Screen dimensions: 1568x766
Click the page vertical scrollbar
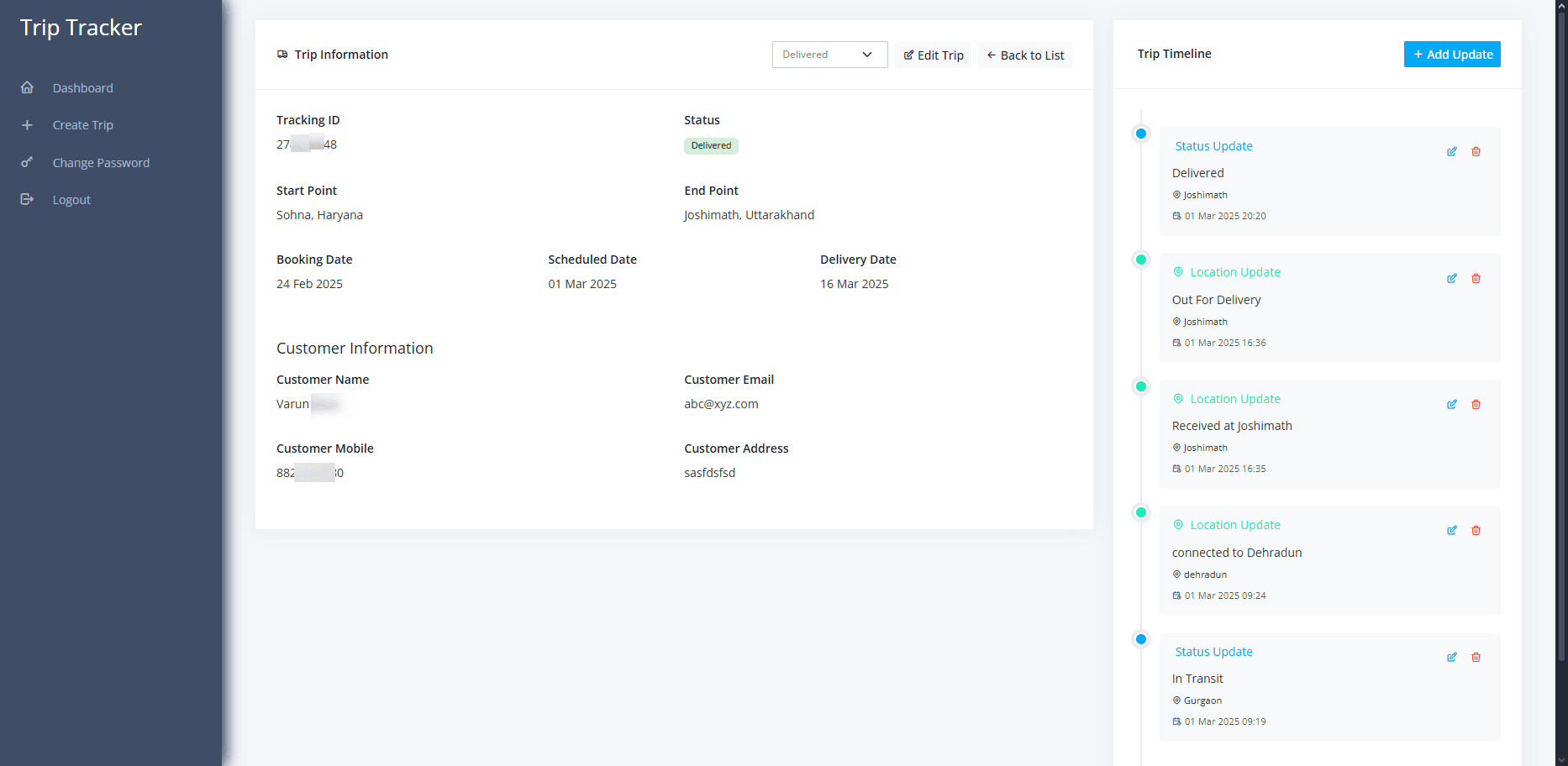(1561, 336)
